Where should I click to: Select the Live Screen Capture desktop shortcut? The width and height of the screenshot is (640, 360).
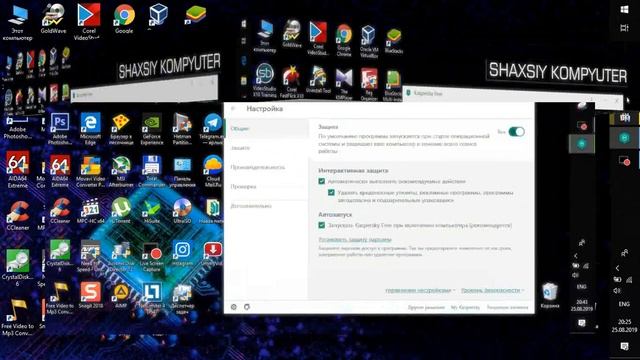click(151, 256)
